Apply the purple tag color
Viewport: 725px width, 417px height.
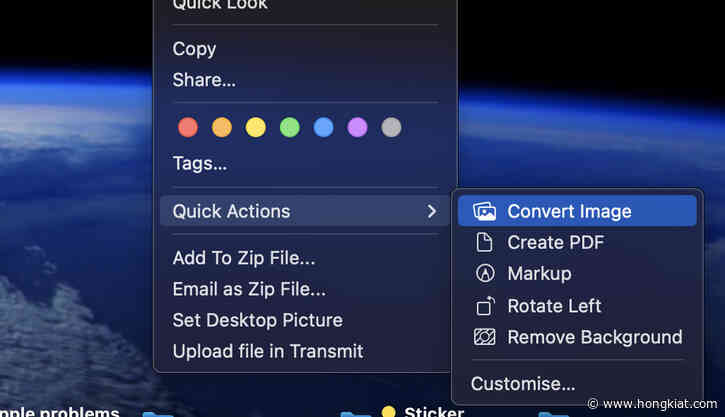[357, 127]
